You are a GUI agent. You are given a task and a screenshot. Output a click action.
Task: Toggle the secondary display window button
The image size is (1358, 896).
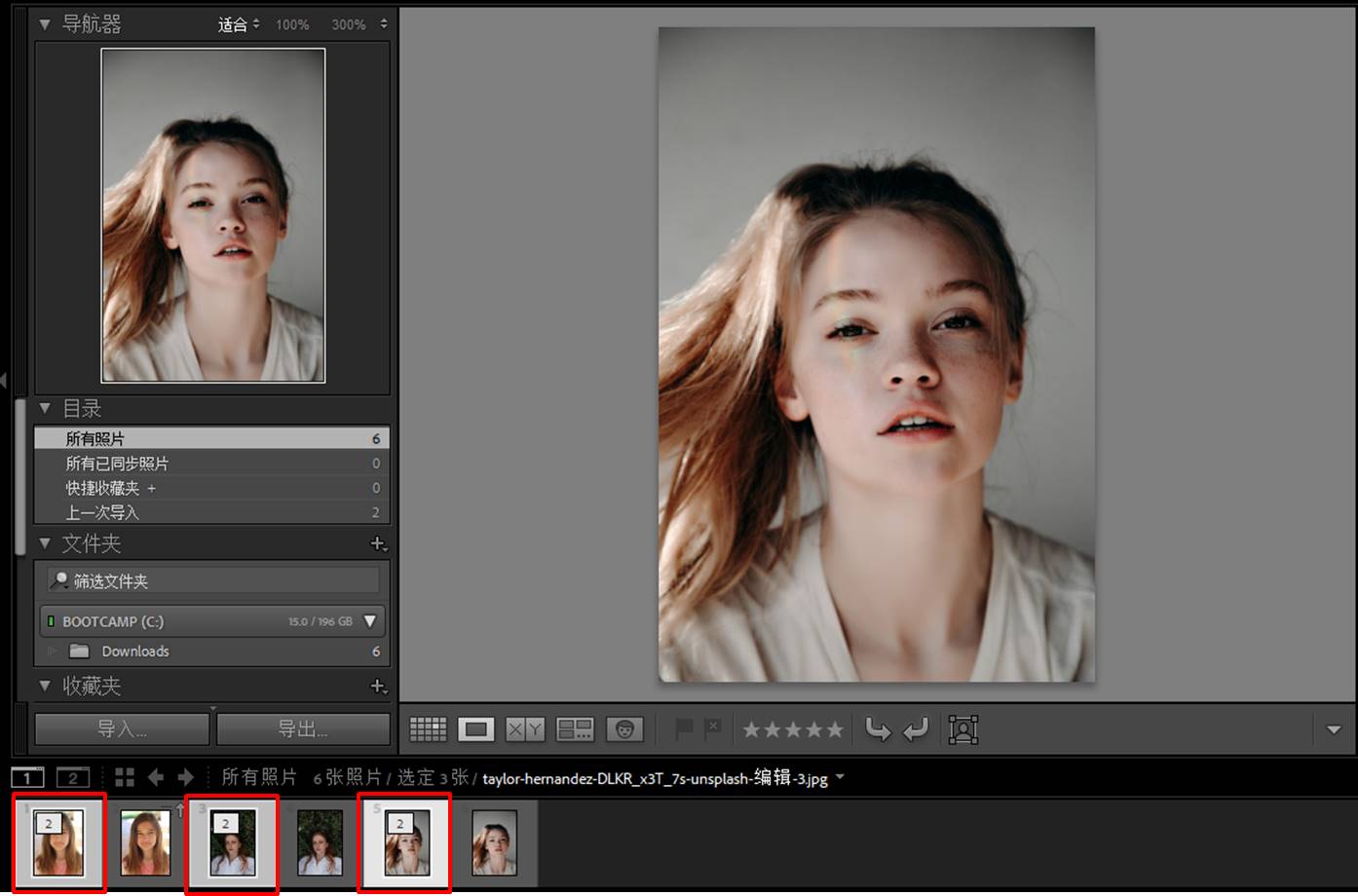coord(72,777)
